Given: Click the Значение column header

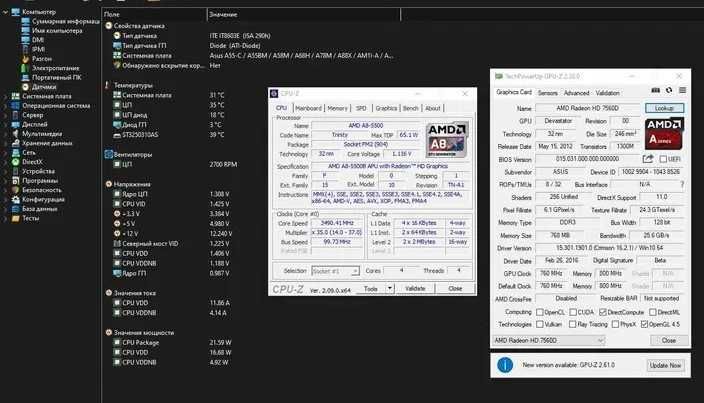Looking at the screenshot, I should pyautogui.click(x=304, y=14).
